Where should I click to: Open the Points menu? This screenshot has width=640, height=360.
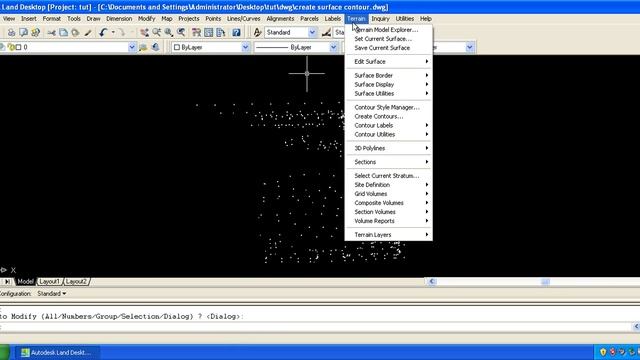coord(213,19)
